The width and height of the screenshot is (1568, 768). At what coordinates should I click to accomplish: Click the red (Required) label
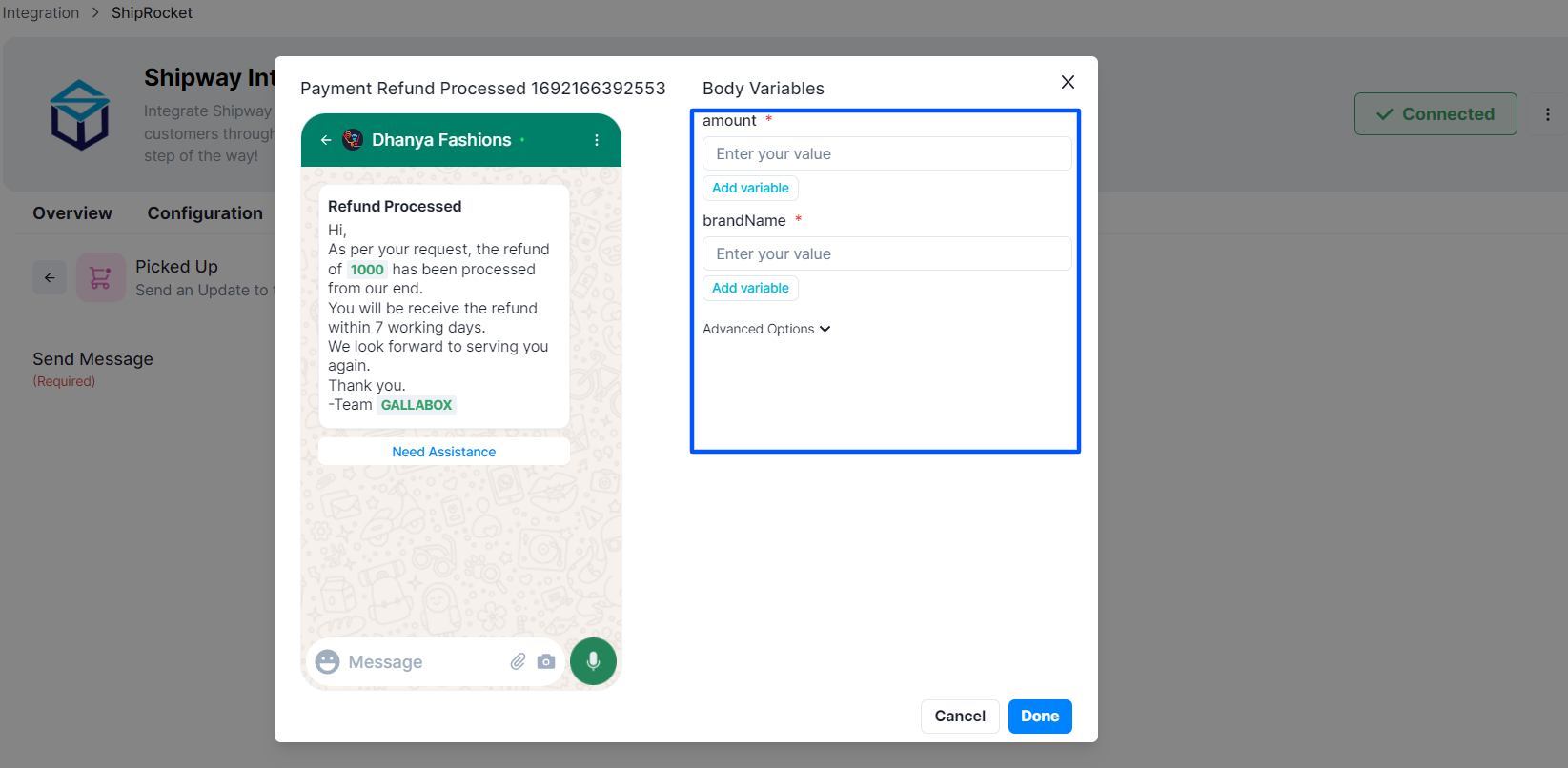(x=64, y=381)
